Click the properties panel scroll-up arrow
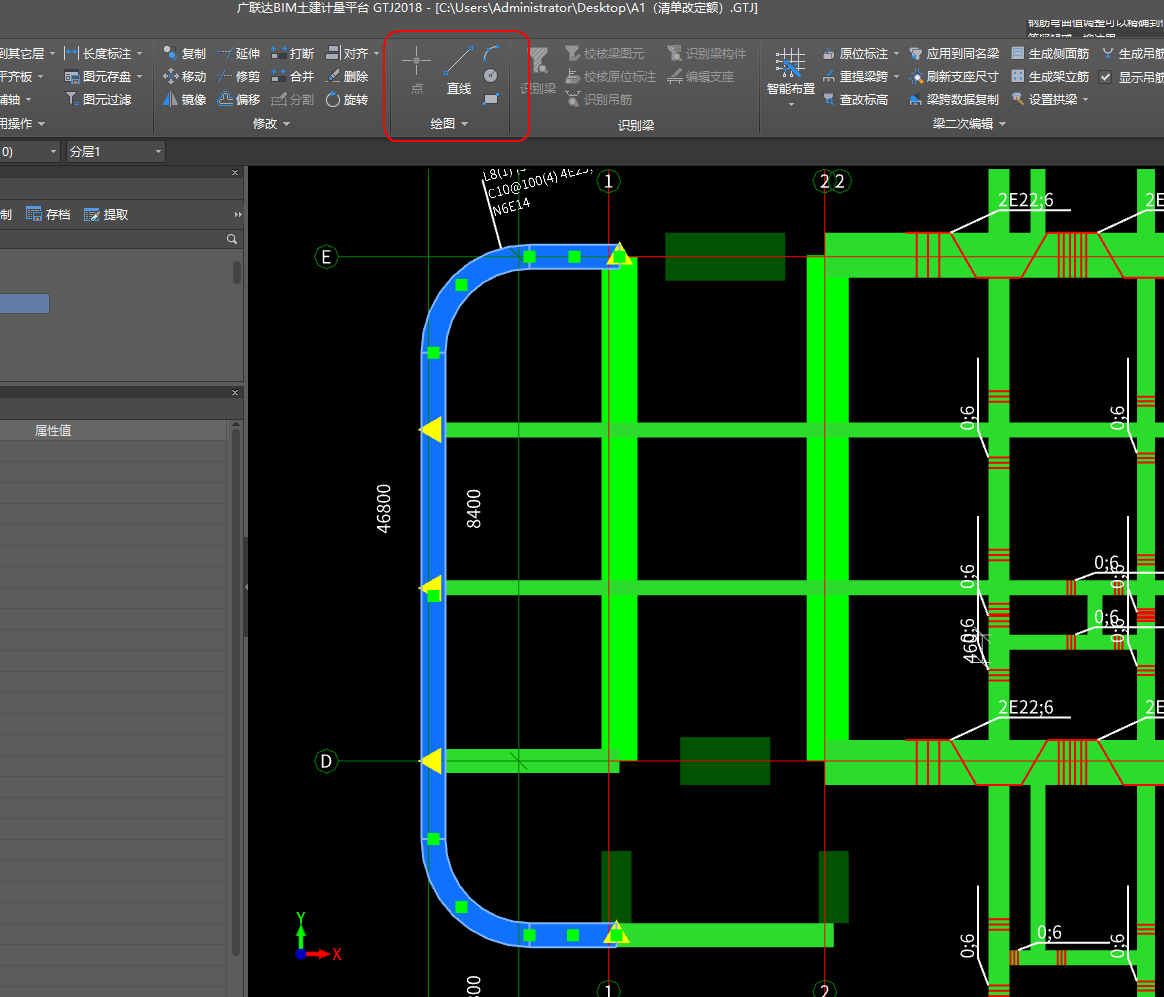 coord(236,425)
